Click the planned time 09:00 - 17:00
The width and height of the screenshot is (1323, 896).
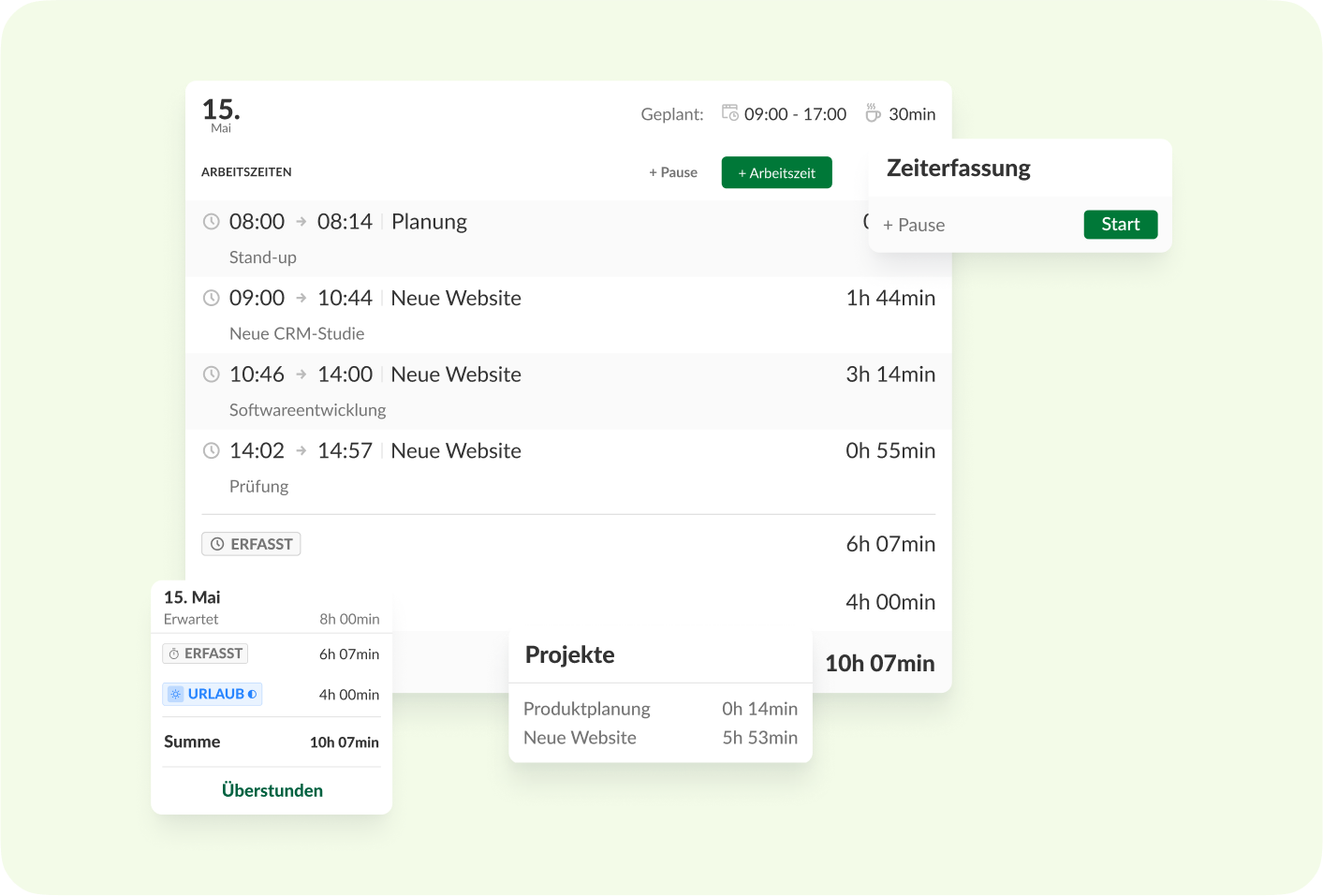795,114
